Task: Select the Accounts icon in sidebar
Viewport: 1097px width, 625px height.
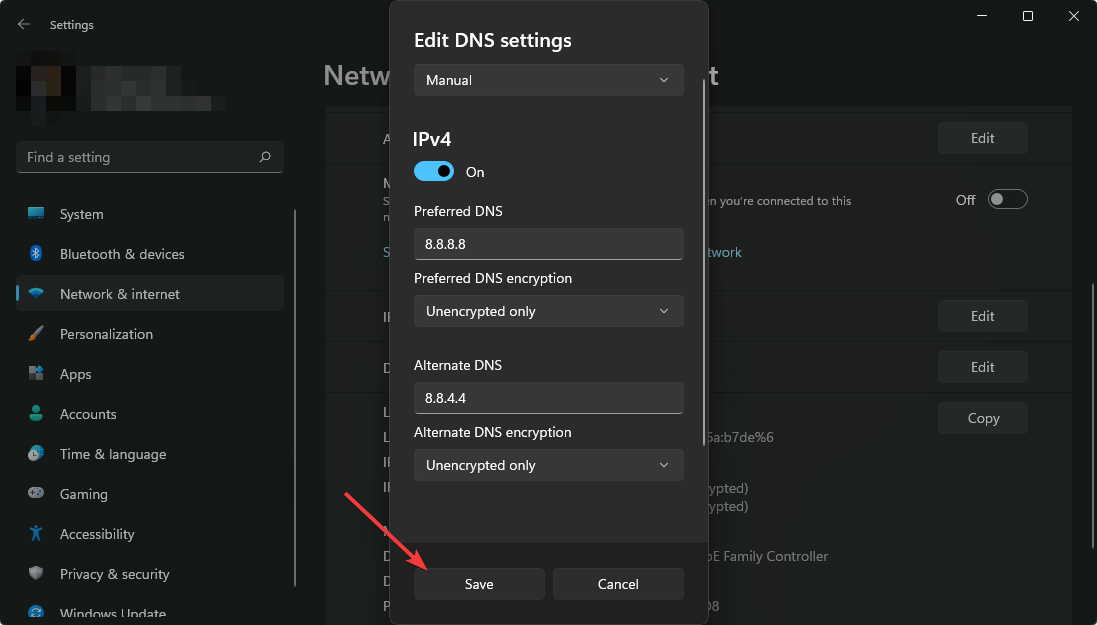Action: [38, 413]
